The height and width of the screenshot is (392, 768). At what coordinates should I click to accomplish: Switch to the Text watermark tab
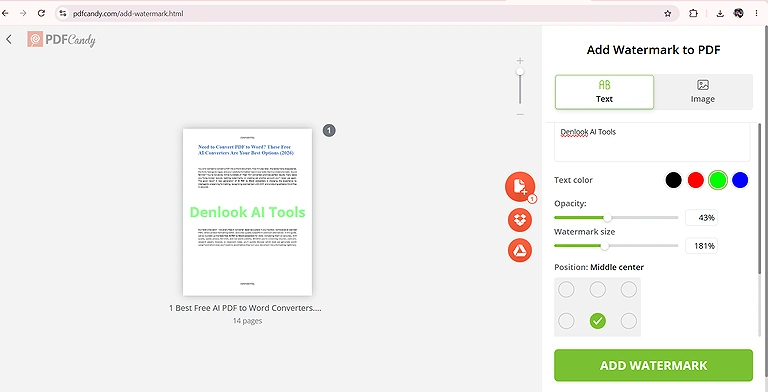[604, 92]
